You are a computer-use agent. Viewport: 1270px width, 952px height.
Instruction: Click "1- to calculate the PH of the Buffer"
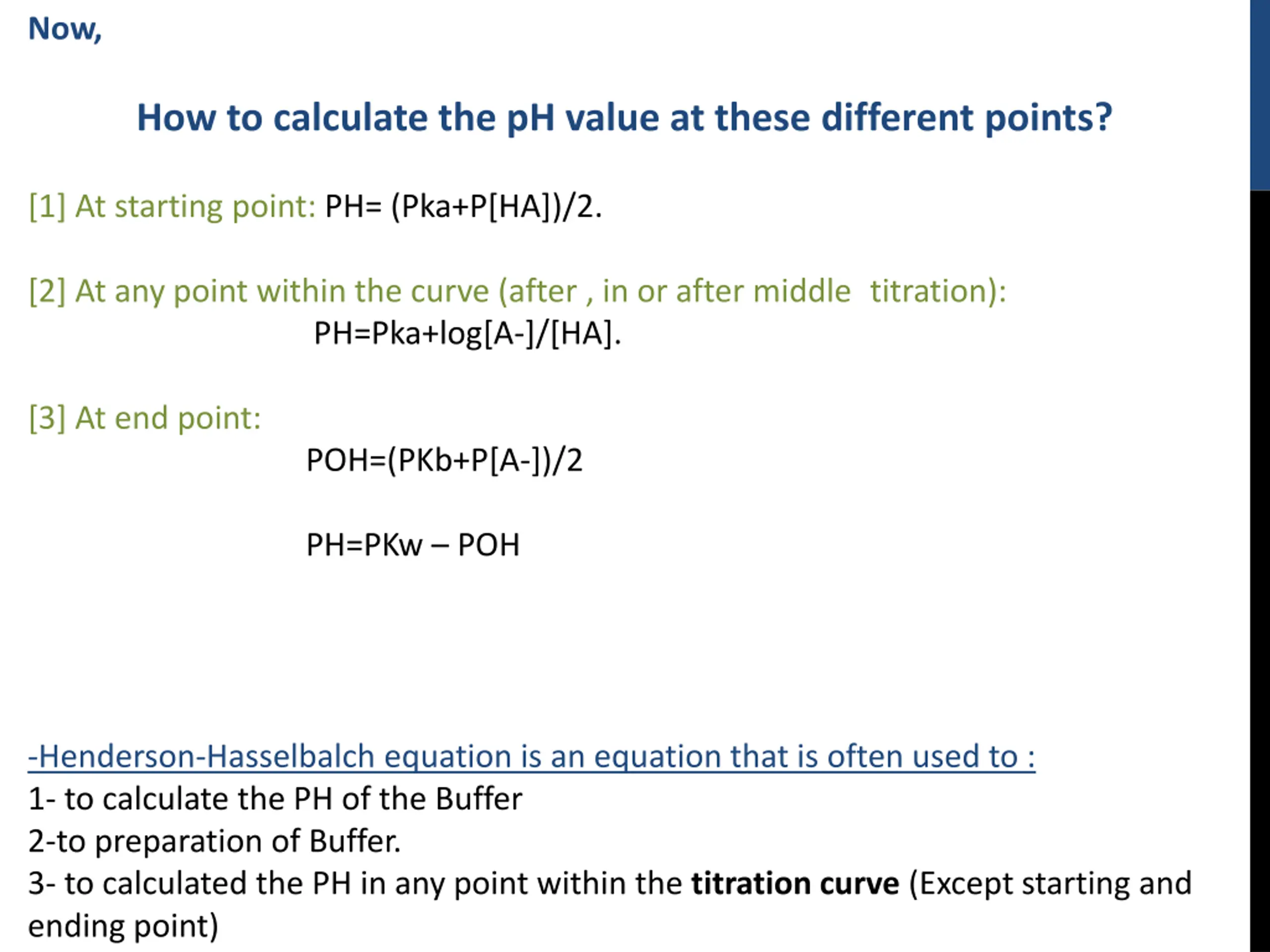275,799
